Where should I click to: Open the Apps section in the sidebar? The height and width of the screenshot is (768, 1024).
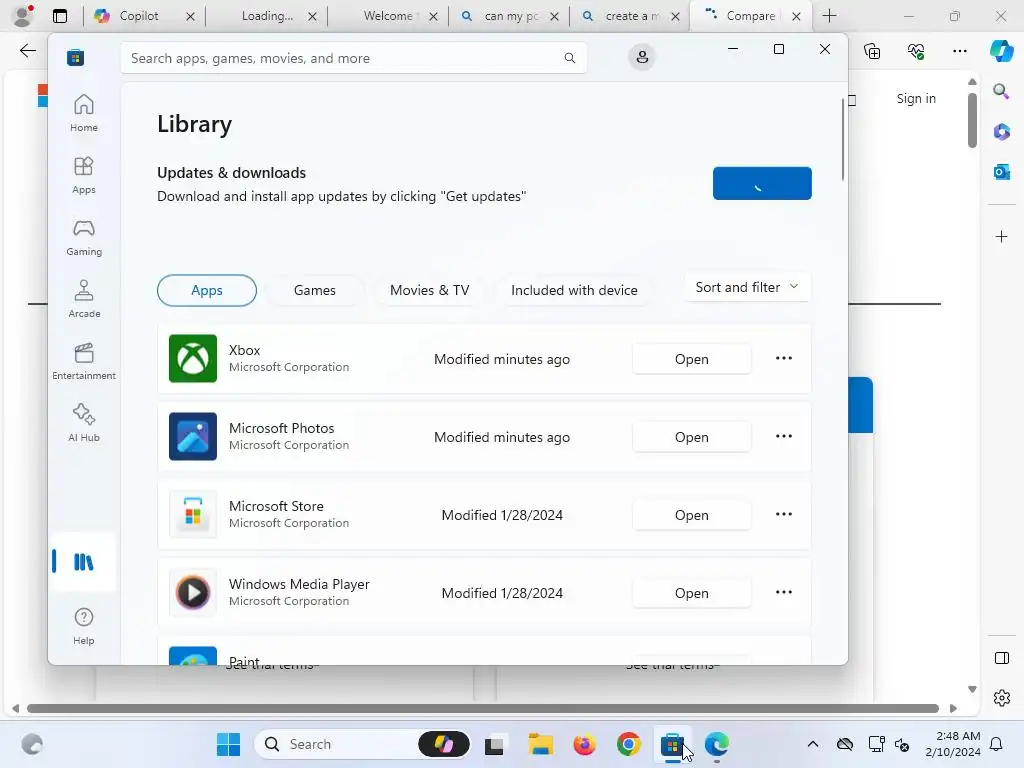[84, 175]
